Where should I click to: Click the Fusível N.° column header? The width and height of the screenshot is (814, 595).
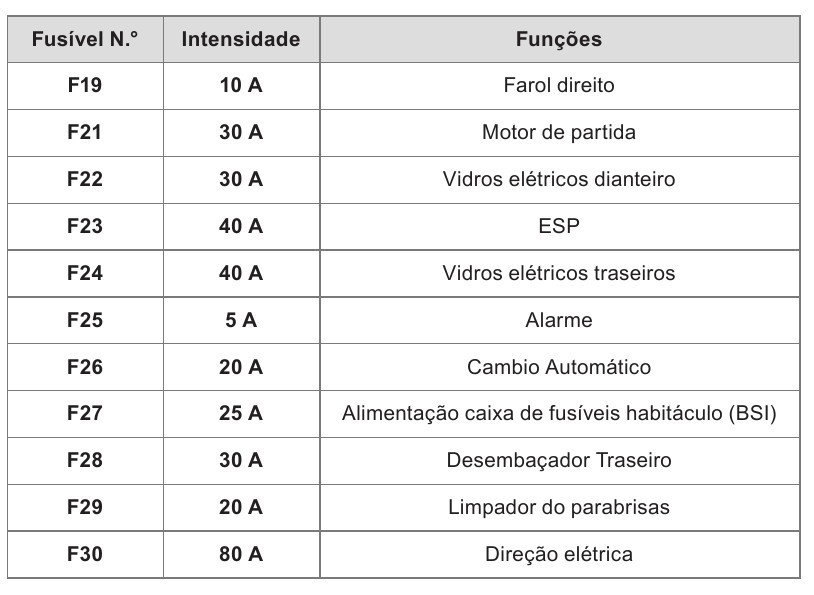[85, 39]
